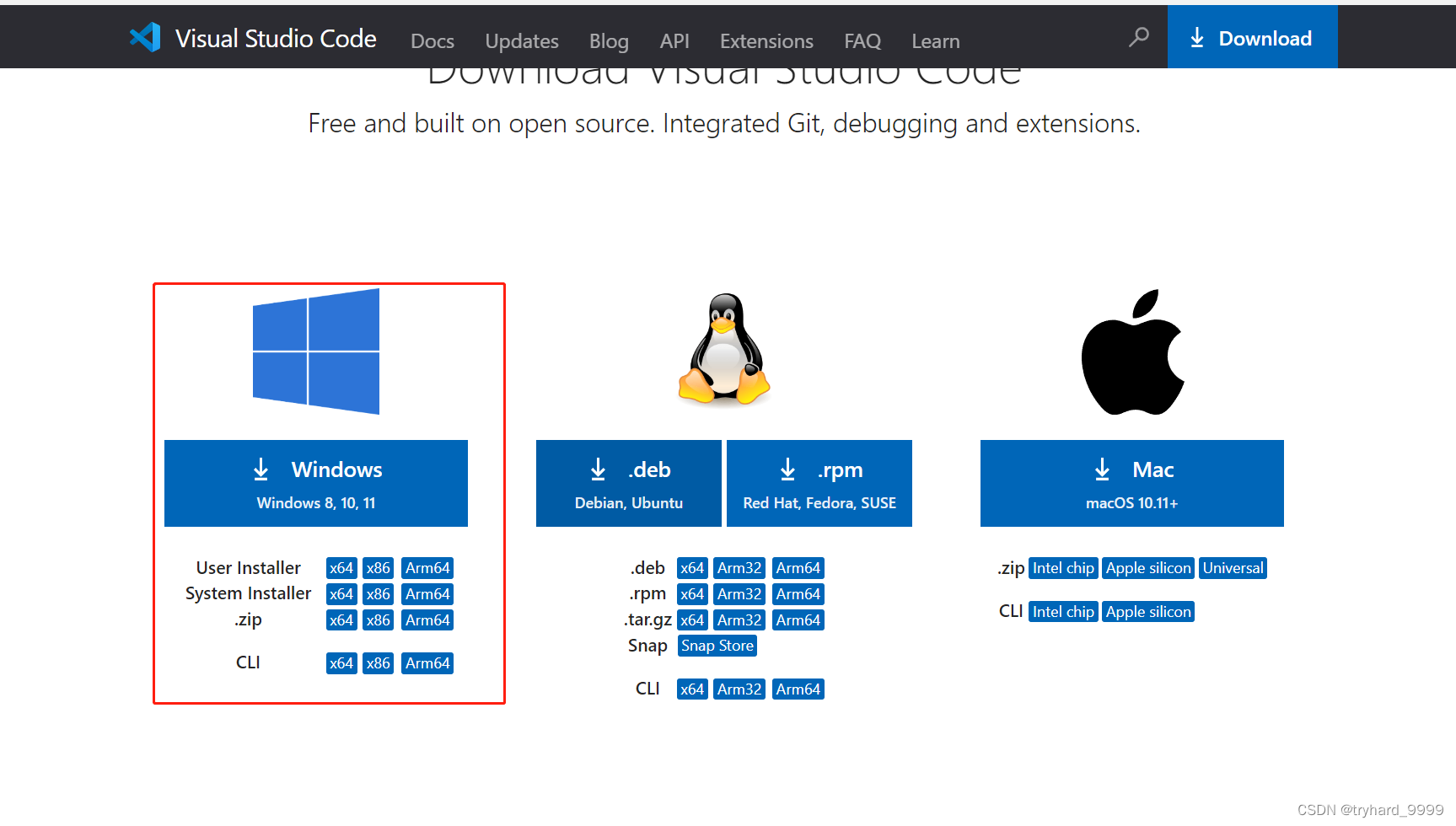Open the FAQ navigation link

click(x=862, y=40)
